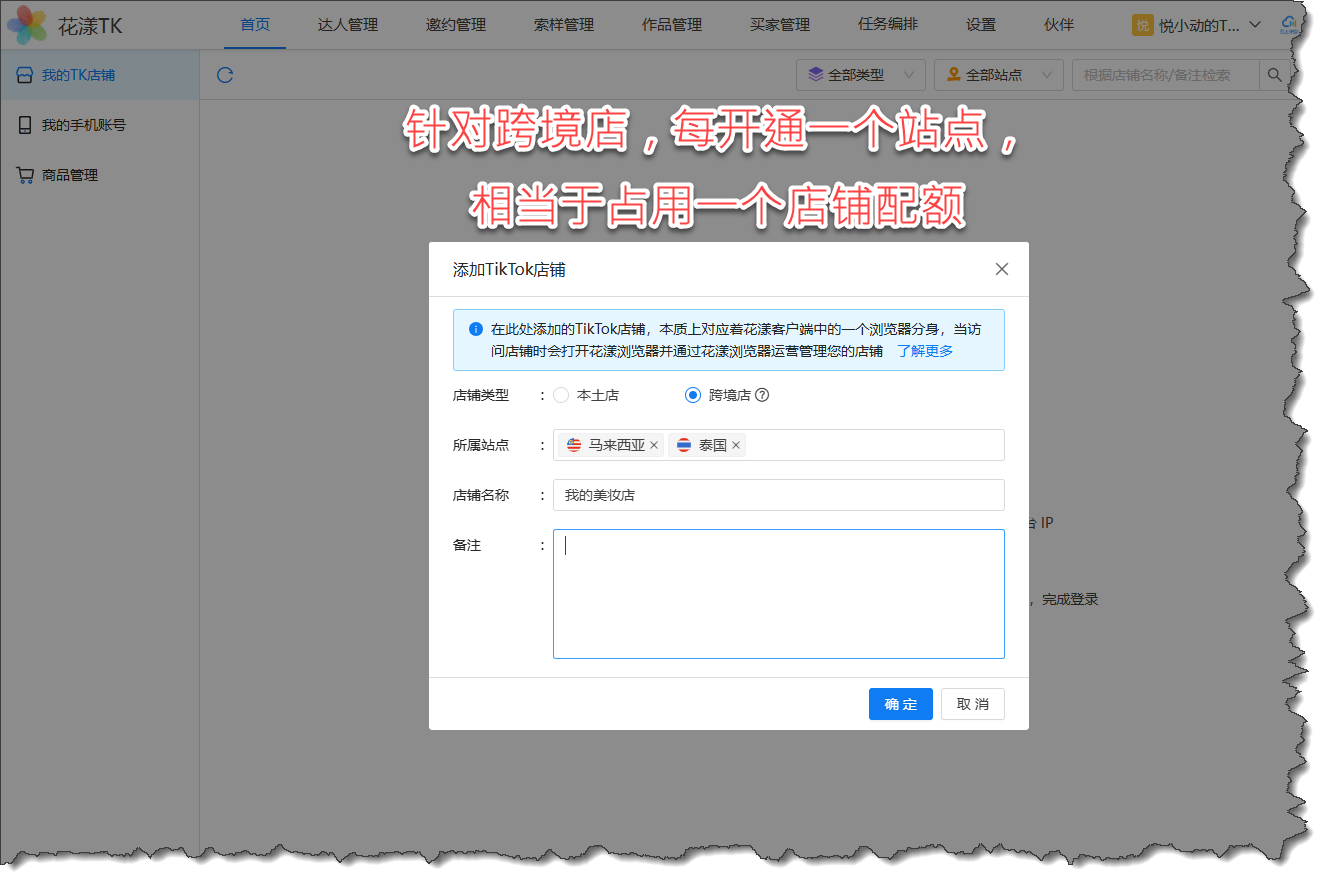Open the 达人管理 tab

[348, 24]
